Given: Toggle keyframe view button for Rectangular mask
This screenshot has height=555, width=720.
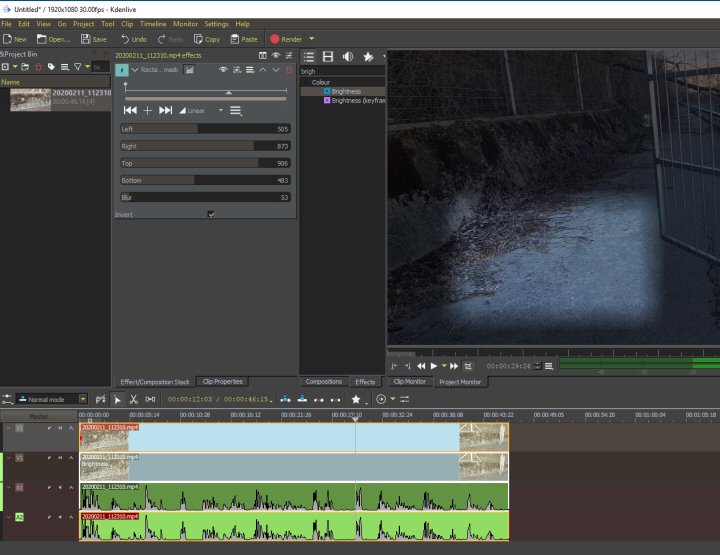Looking at the screenshot, I should coord(189,70).
